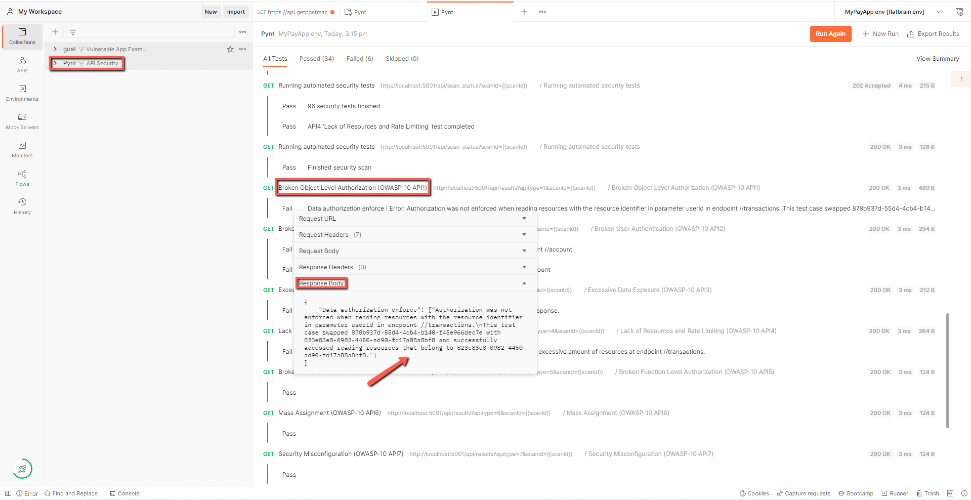Screen dimensions: 971x500
Task: Click the New button in workspace header
Action: tap(211, 12)
